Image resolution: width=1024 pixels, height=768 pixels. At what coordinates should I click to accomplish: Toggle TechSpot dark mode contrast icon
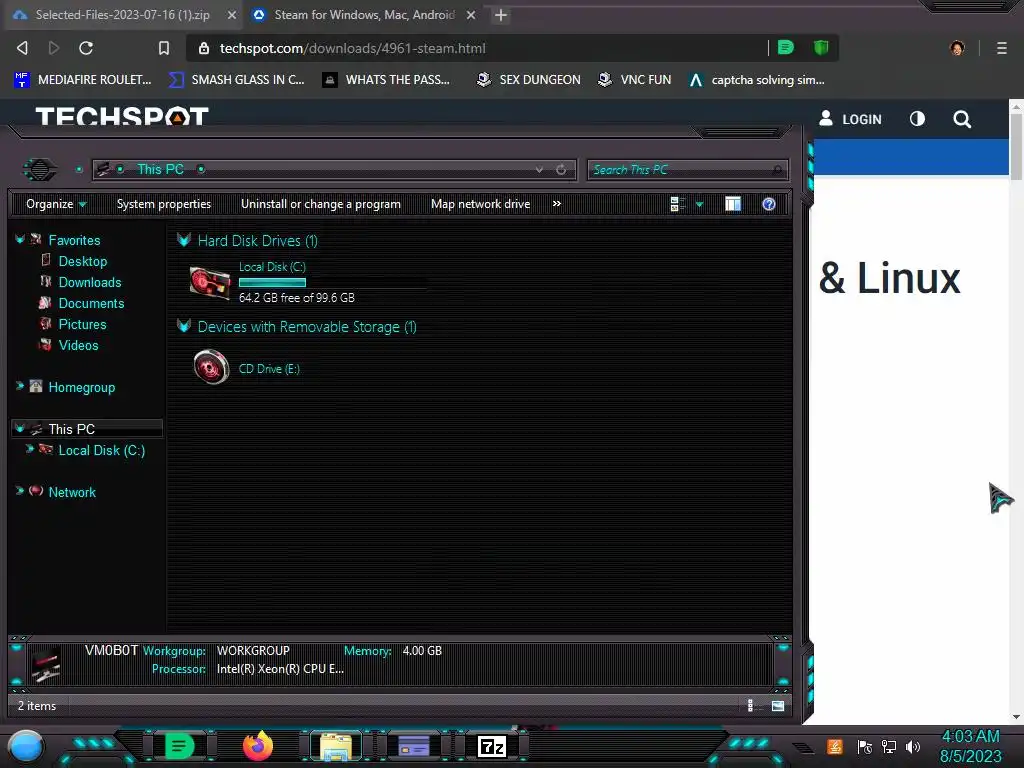point(917,118)
